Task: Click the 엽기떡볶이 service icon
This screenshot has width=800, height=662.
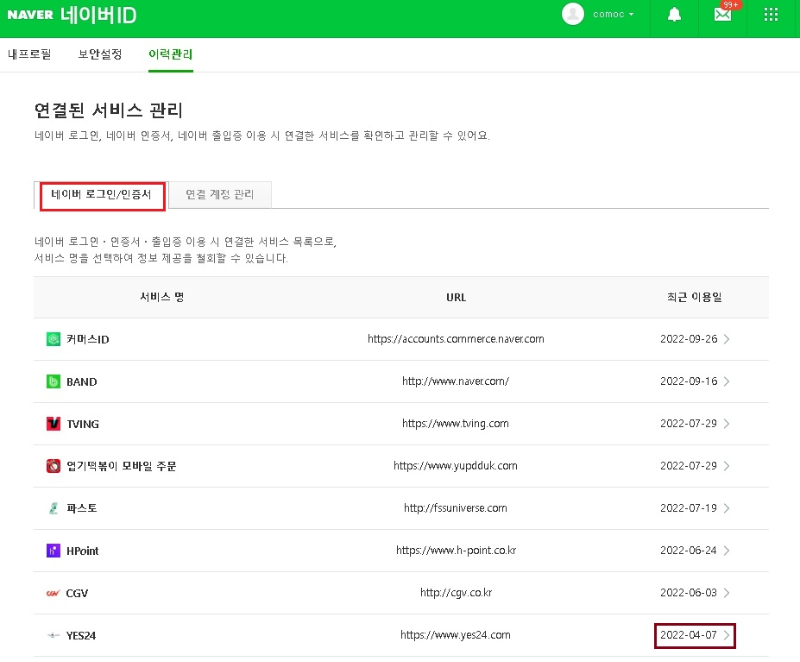Action: click(x=53, y=466)
